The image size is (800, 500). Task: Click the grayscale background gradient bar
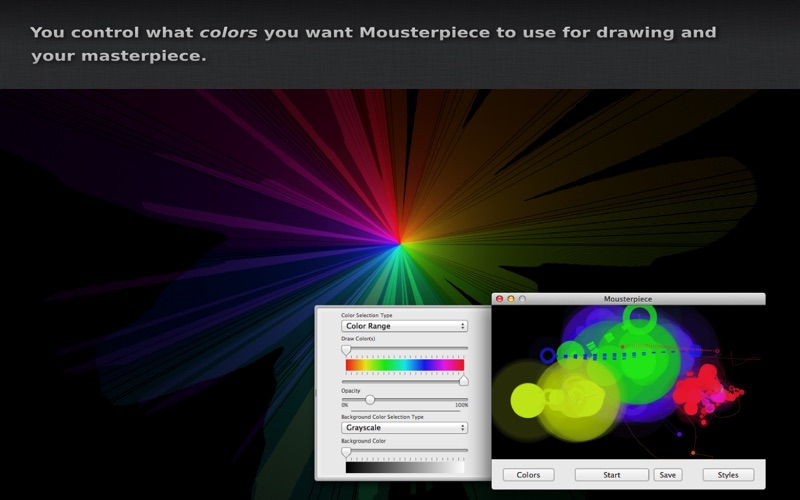pos(405,467)
